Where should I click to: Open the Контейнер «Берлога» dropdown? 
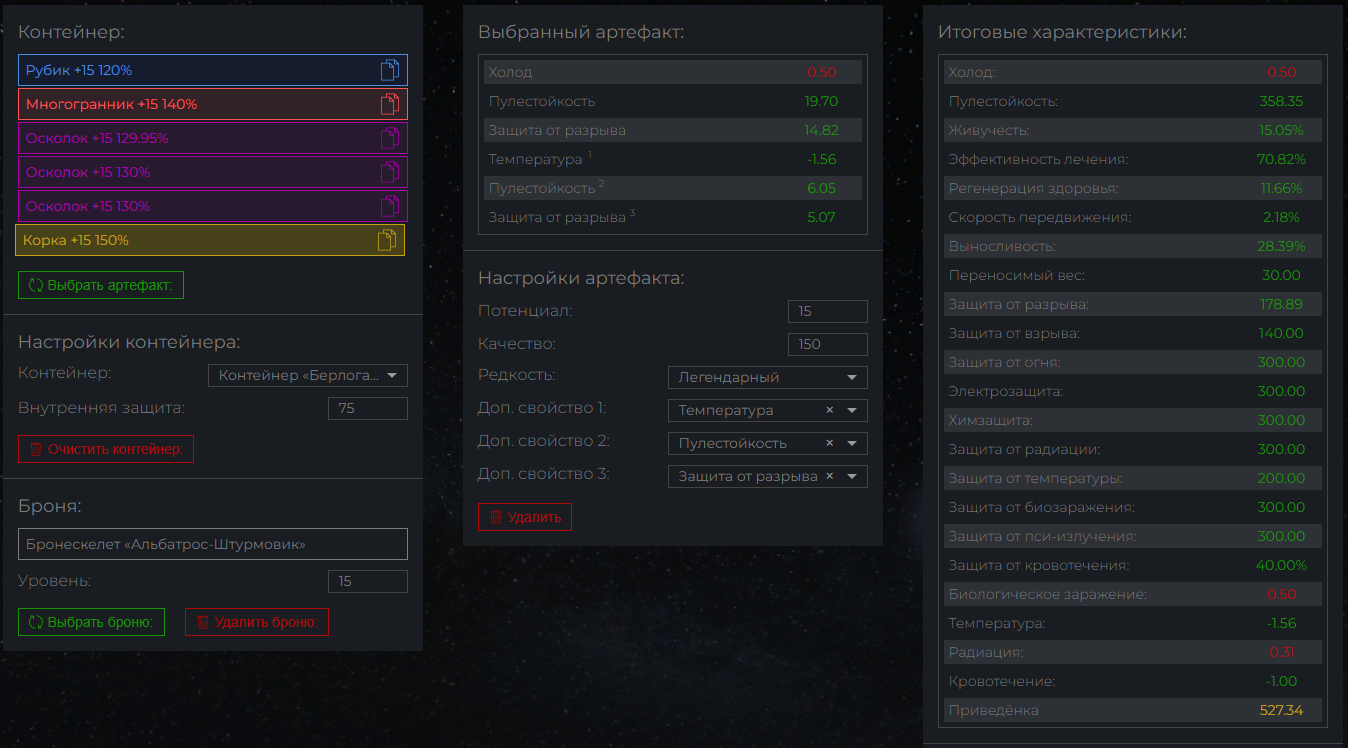[392, 375]
